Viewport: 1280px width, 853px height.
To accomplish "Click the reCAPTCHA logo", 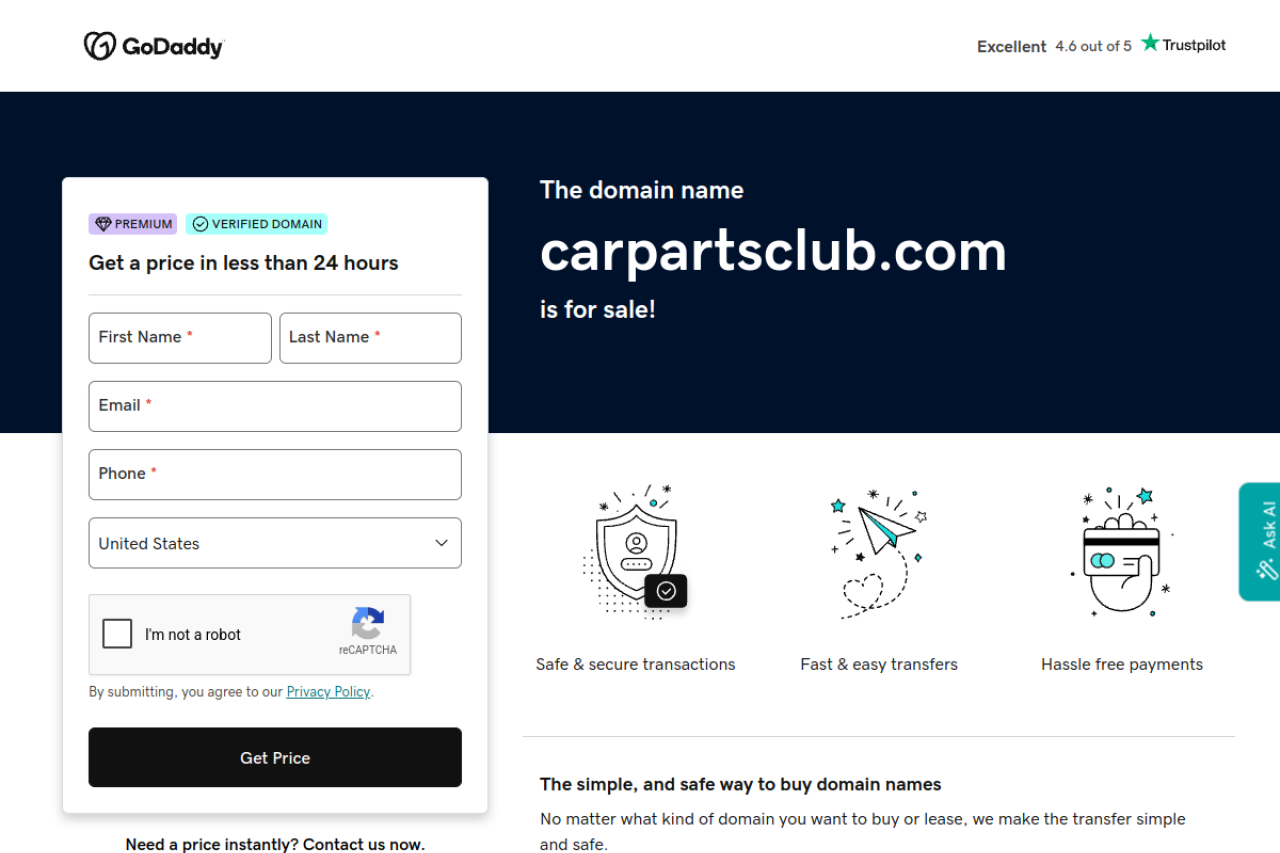I will pyautogui.click(x=368, y=624).
